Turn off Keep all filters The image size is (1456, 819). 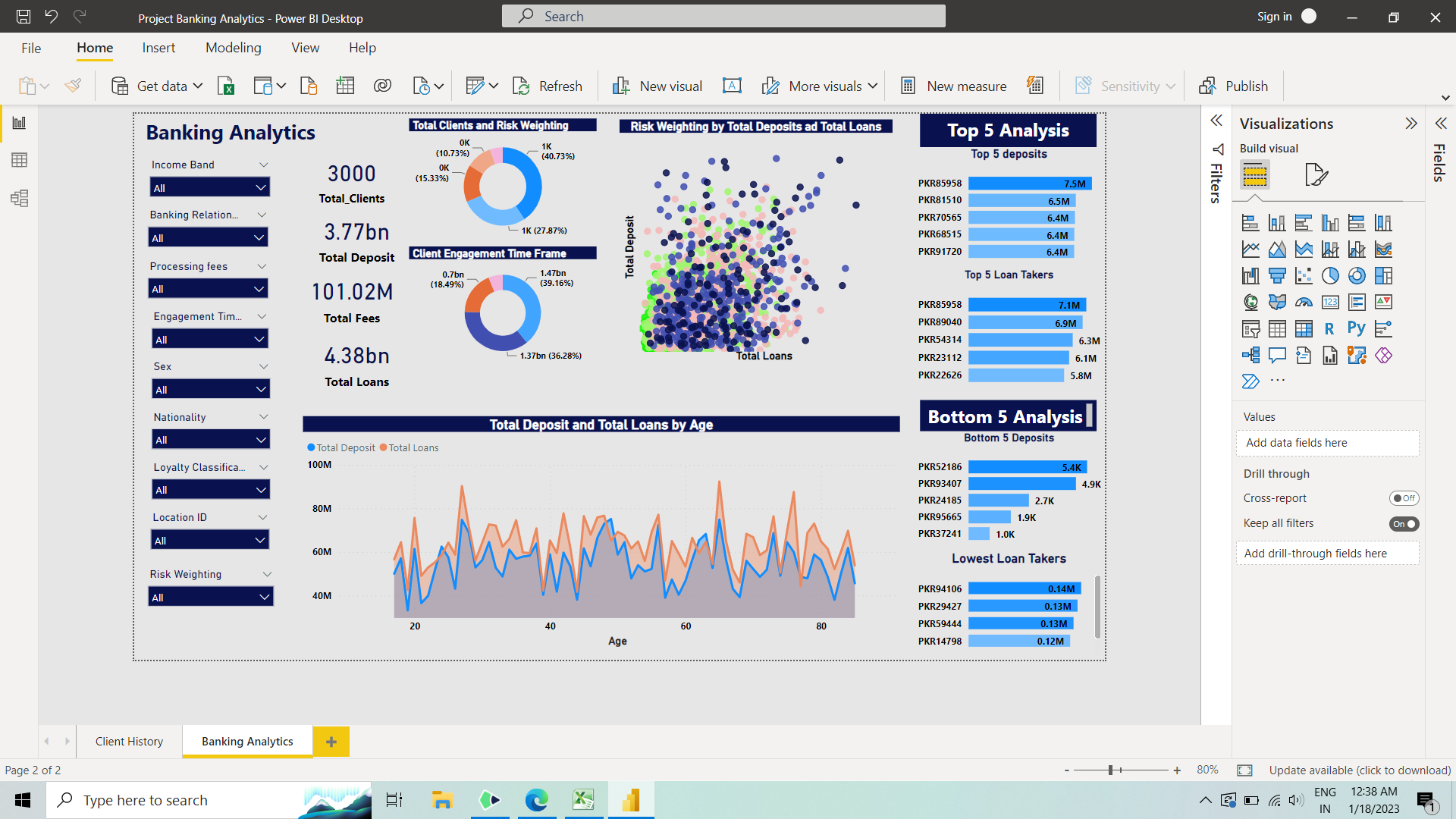1404,523
